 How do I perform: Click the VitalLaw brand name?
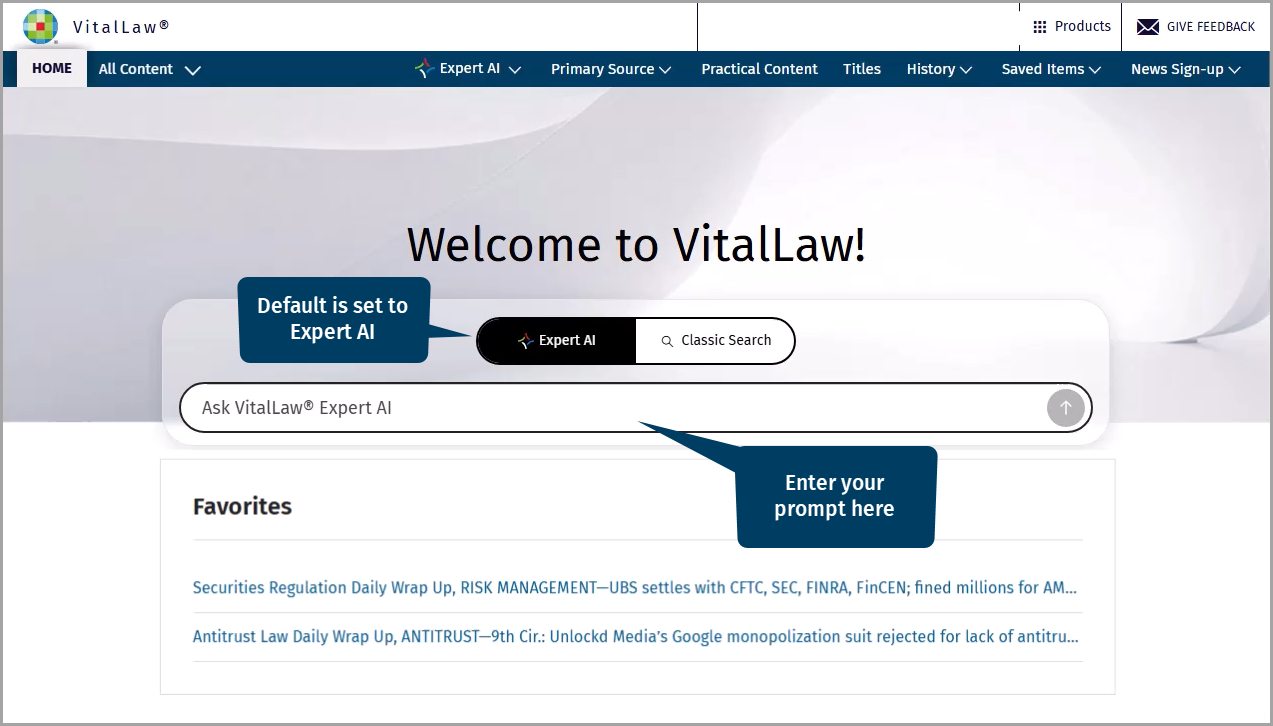tap(121, 27)
